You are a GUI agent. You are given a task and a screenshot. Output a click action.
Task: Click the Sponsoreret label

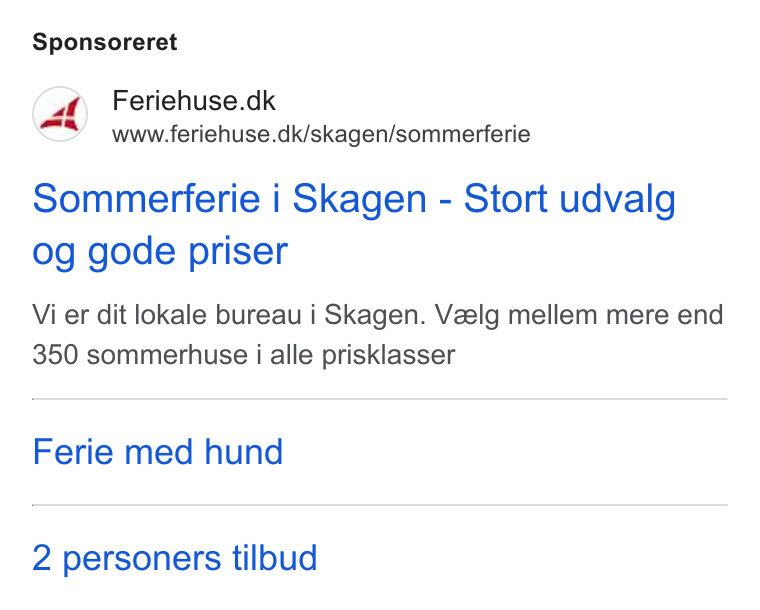pos(105,42)
